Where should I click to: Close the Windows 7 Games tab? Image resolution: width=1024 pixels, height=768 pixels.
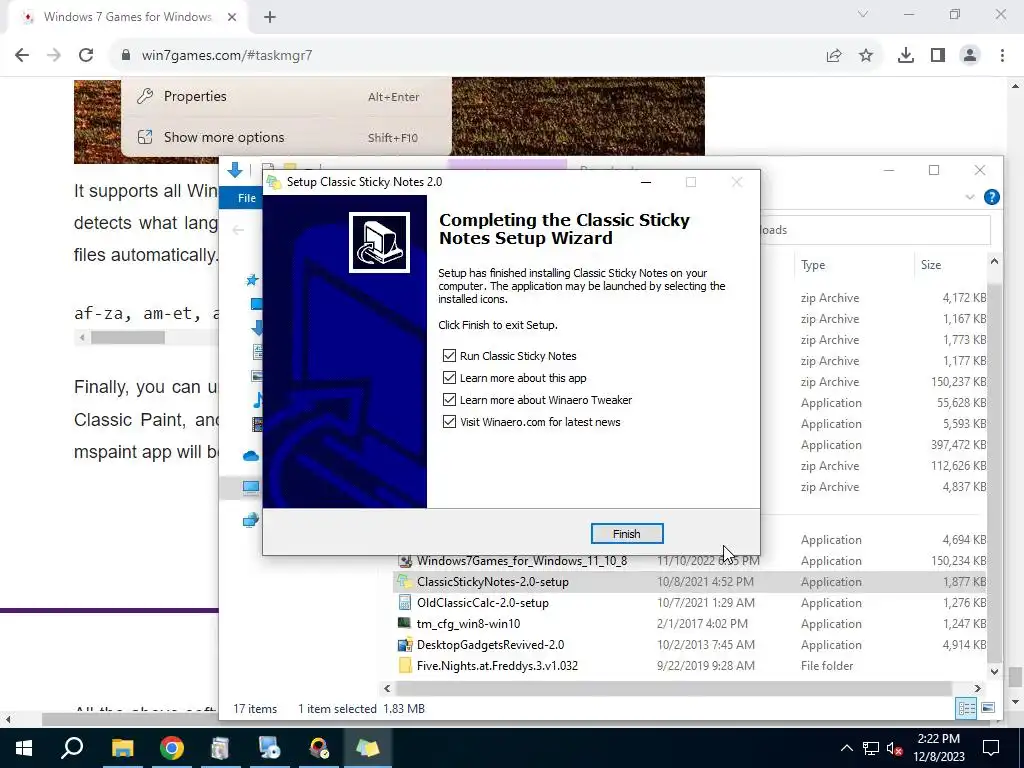click(232, 18)
